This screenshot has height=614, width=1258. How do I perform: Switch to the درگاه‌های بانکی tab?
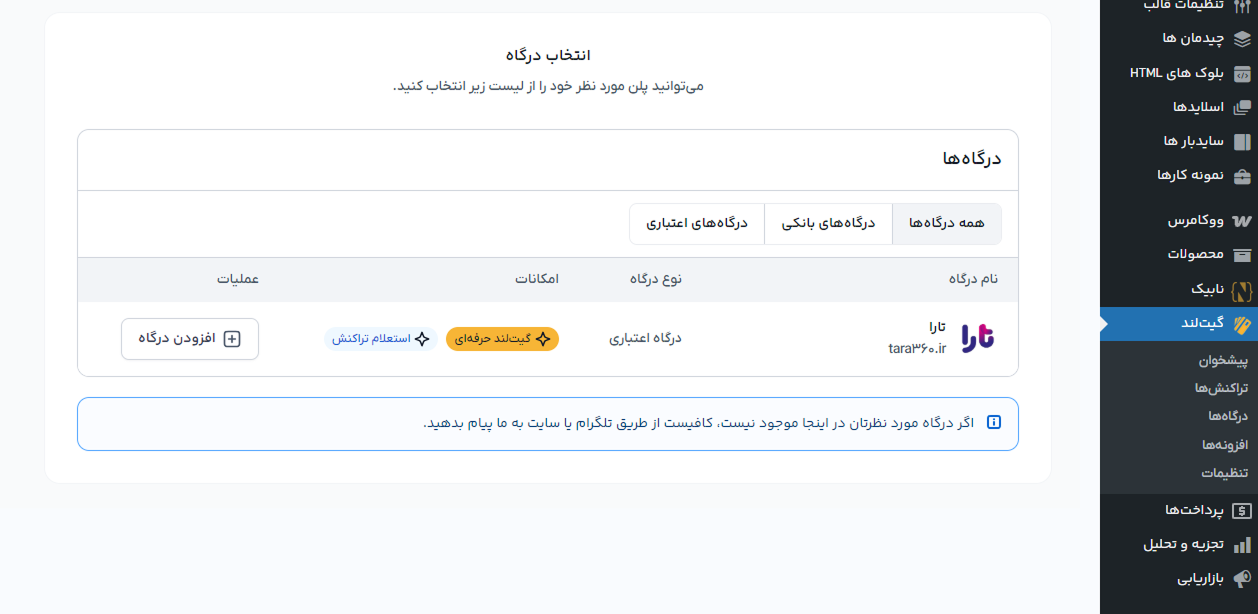pos(828,223)
